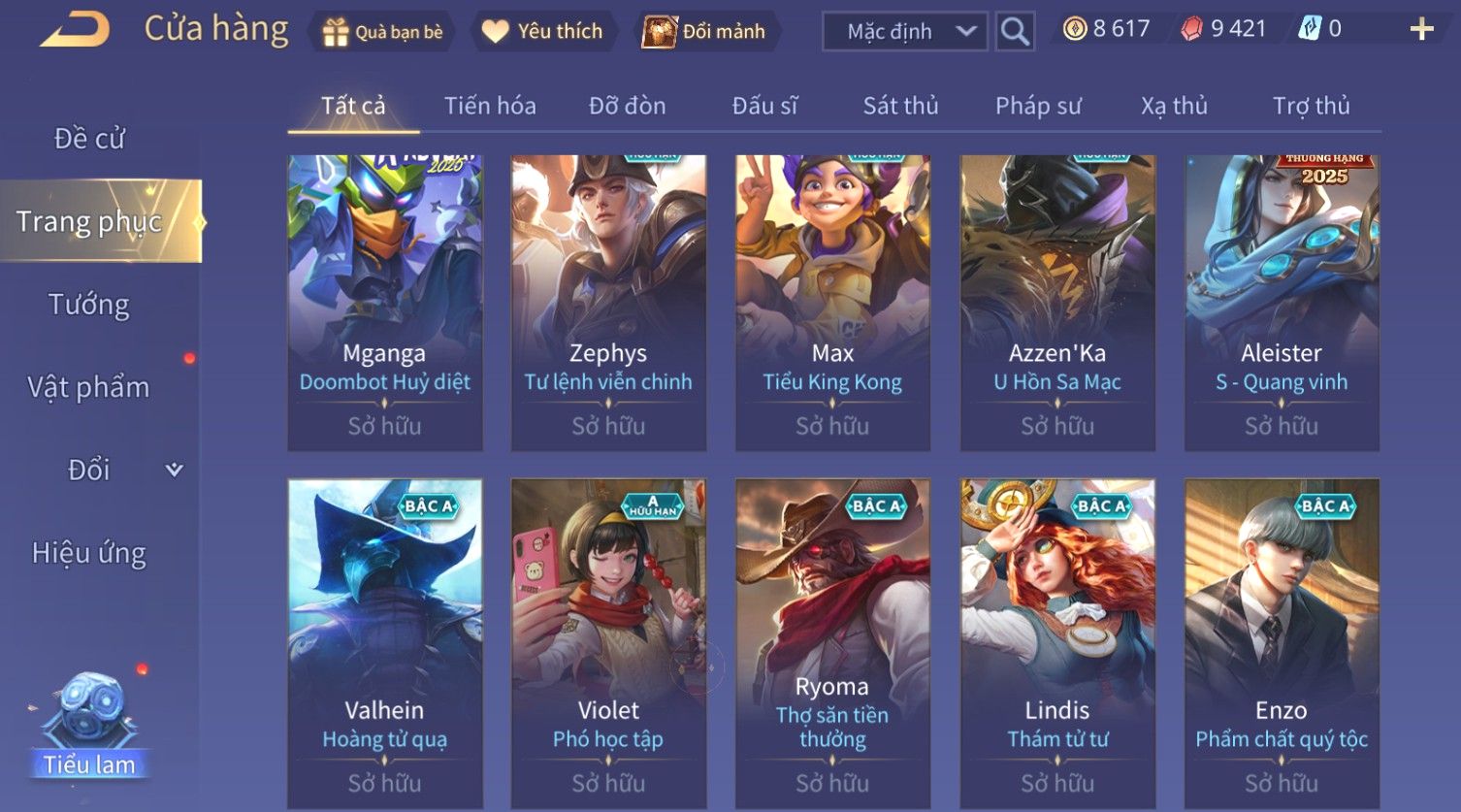Select Violet Phó học tập skin card
This screenshot has width=1461, height=812.
click(608, 642)
